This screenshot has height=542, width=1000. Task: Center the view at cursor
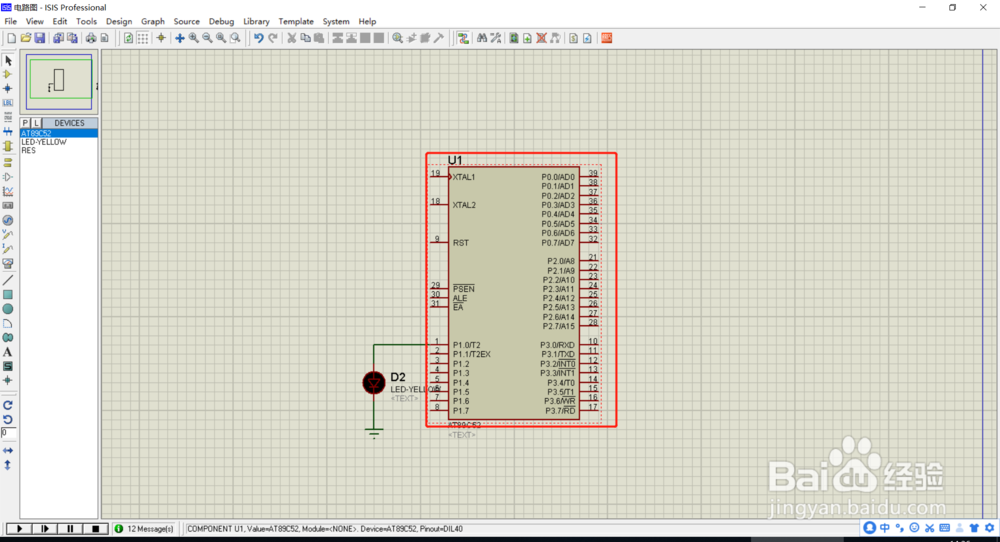coord(180,38)
